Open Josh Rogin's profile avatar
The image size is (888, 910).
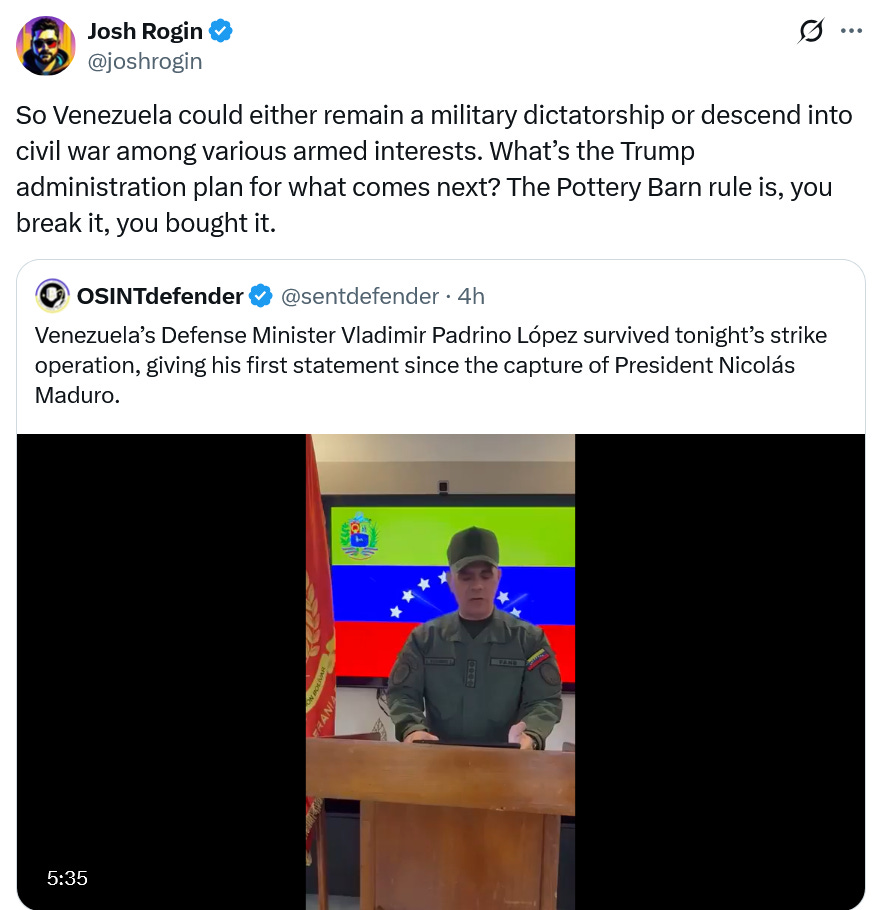click(46, 46)
